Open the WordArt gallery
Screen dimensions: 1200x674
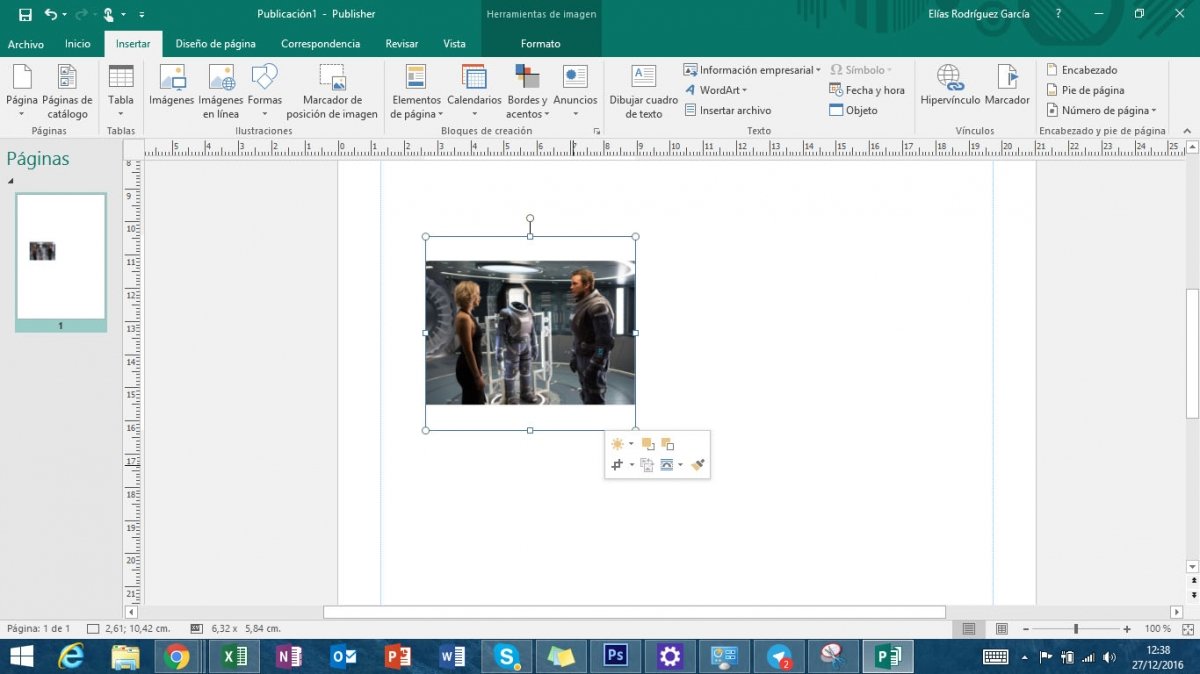(716, 90)
